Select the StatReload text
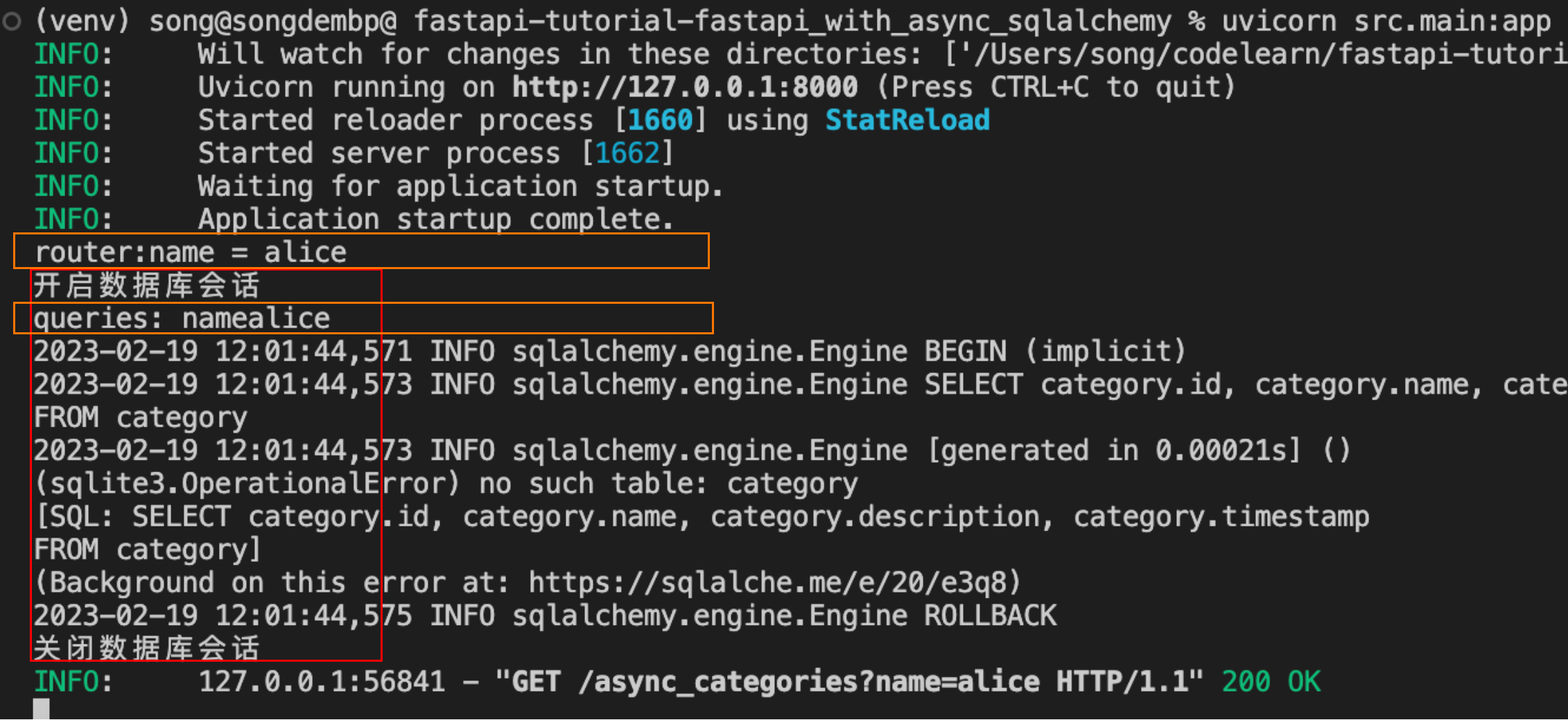This screenshot has width=1568, height=720. tap(907, 120)
